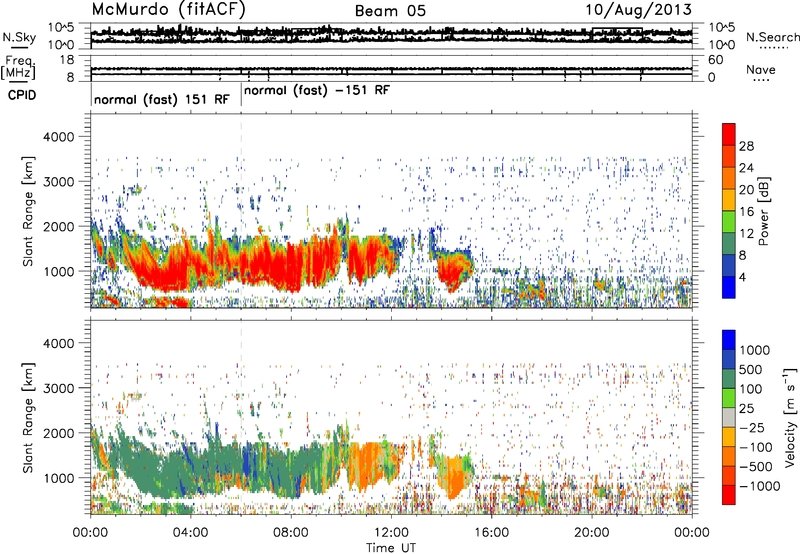Click the Slant Range label of power panel
800x554 pixels.
coord(28,211)
